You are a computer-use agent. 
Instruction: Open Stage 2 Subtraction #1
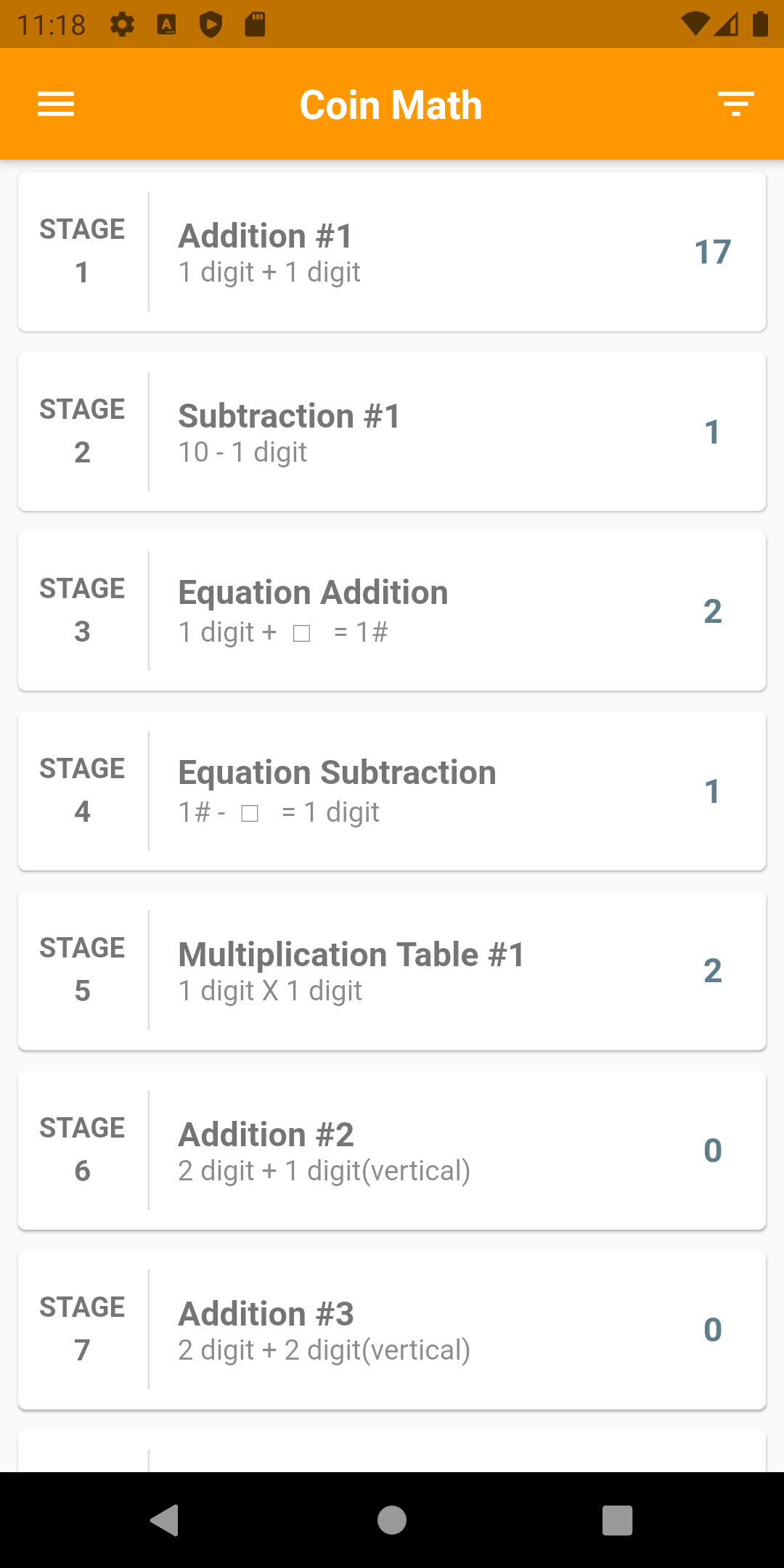[392, 432]
